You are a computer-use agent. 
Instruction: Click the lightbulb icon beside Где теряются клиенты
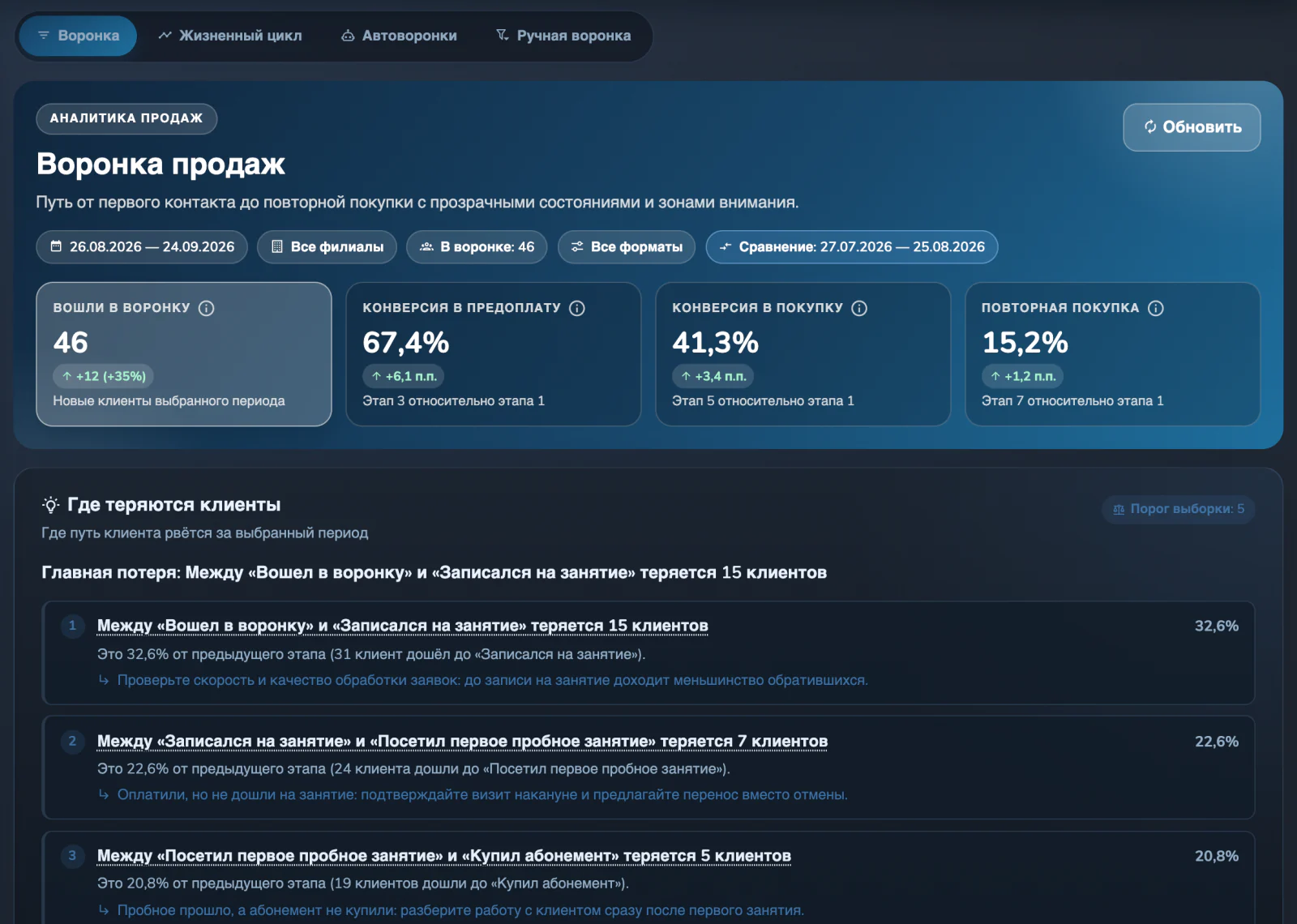[50, 505]
